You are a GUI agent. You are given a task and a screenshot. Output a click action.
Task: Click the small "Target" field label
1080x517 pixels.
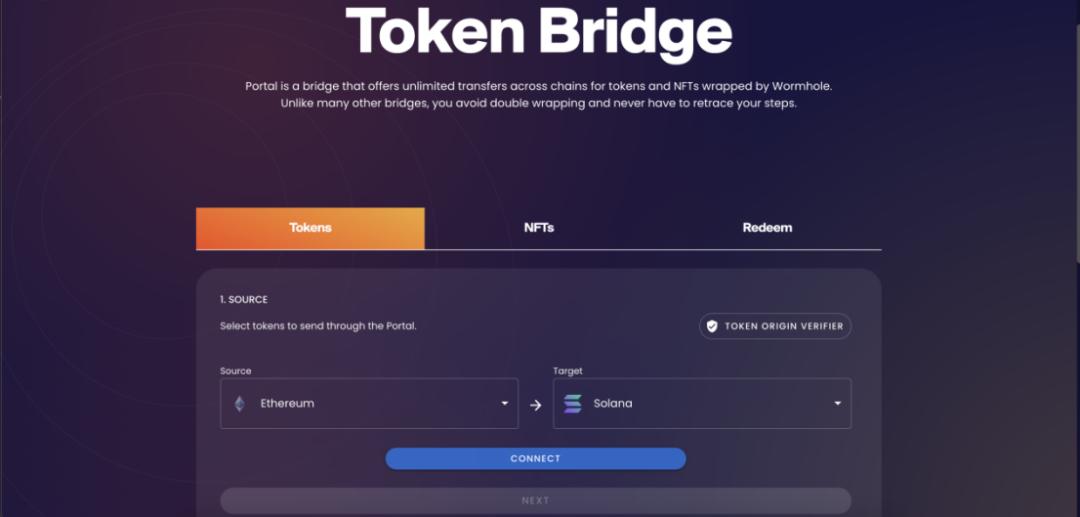point(568,371)
